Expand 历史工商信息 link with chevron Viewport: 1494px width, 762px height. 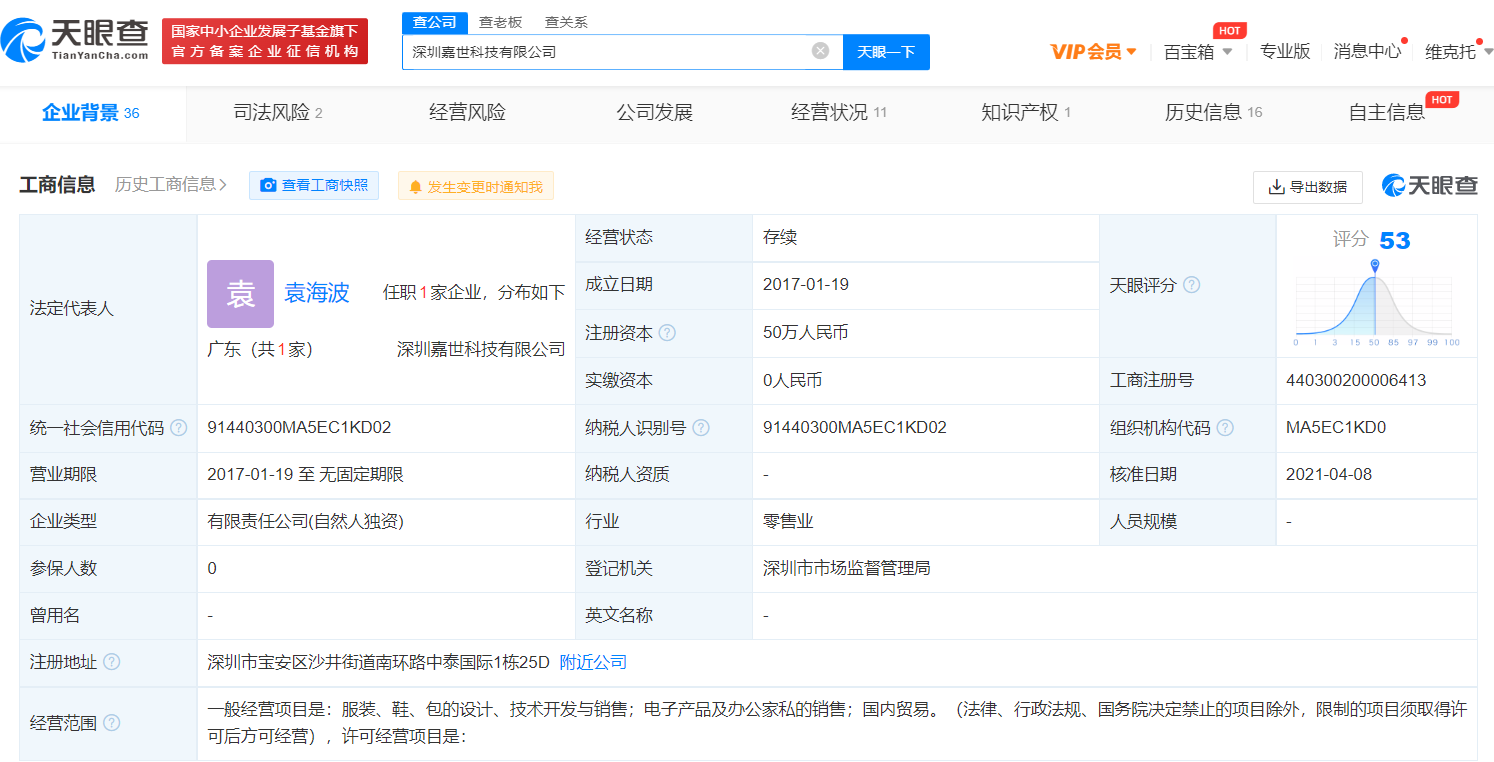tap(171, 185)
